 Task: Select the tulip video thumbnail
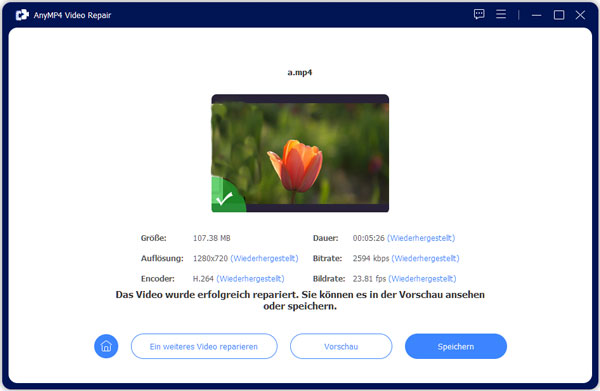point(300,153)
